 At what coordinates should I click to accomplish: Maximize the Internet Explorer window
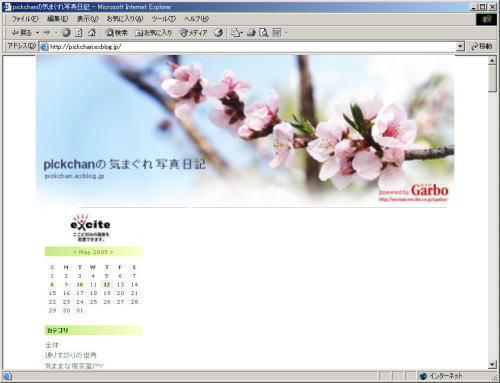coord(482,7)
